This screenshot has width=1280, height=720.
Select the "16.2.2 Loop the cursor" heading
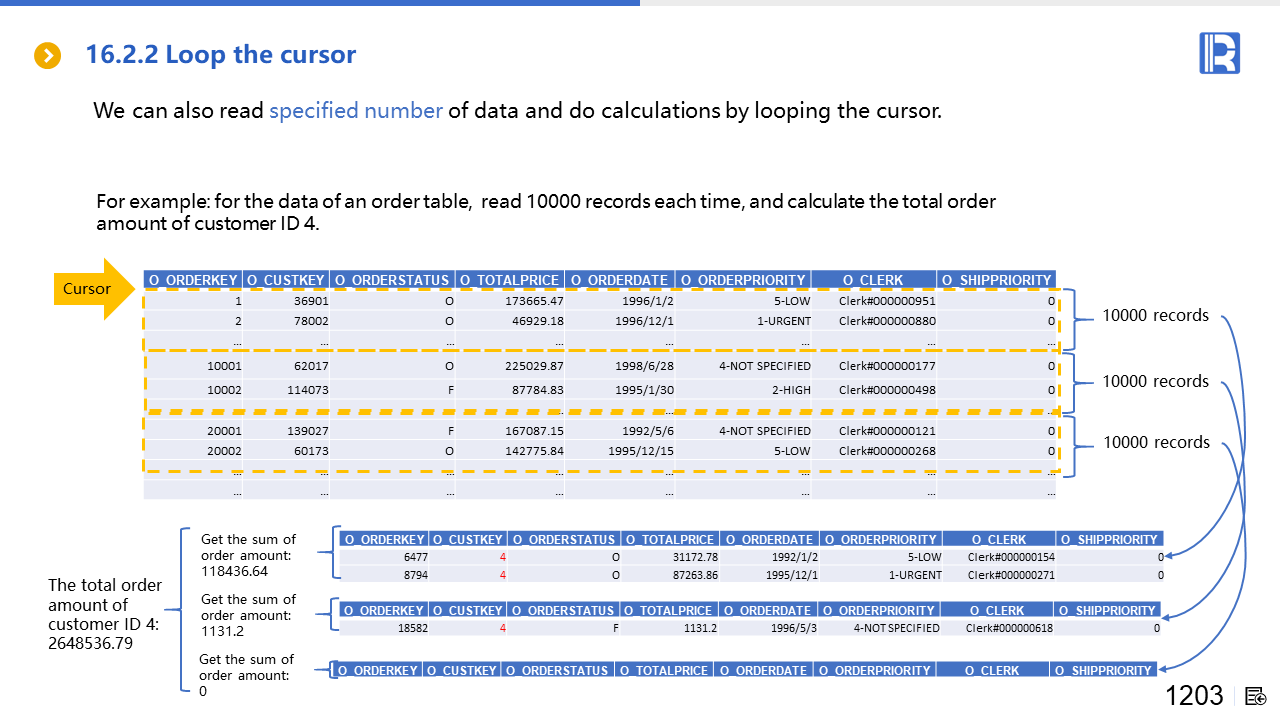pyautogui.click(x=220, y=54)
